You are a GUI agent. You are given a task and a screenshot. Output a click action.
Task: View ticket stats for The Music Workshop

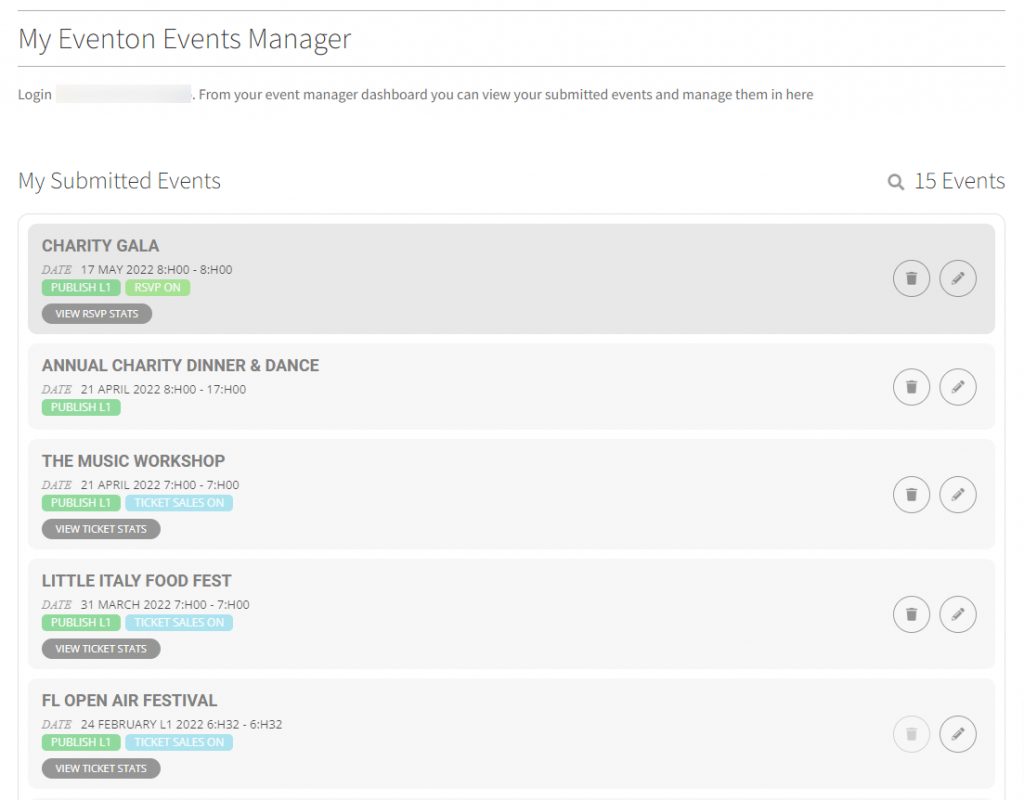[101, 529]
